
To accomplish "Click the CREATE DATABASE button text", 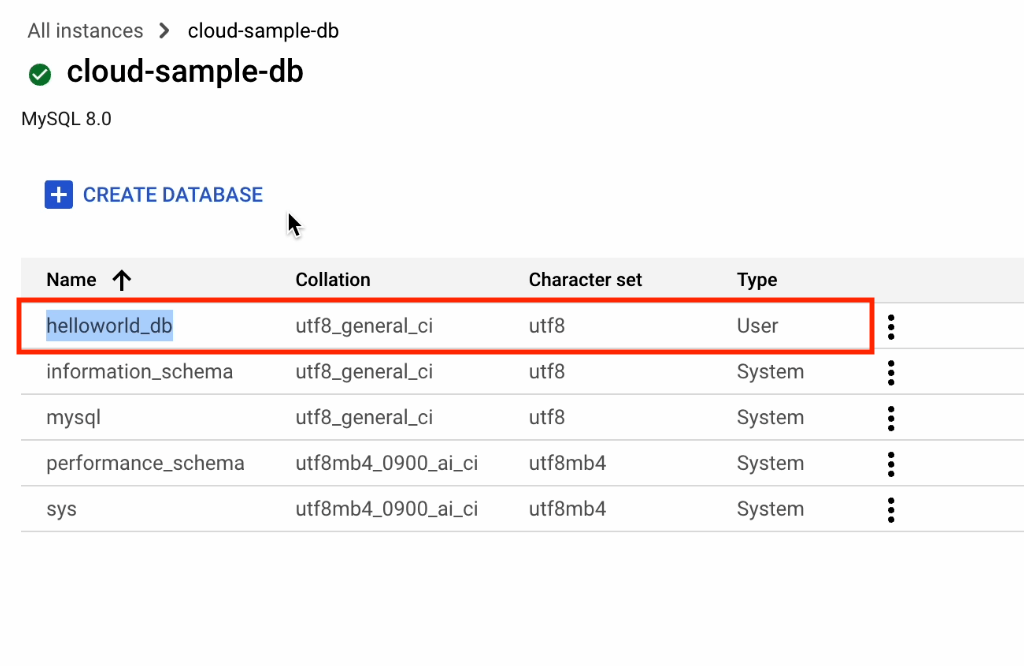I will click(173, 195).
